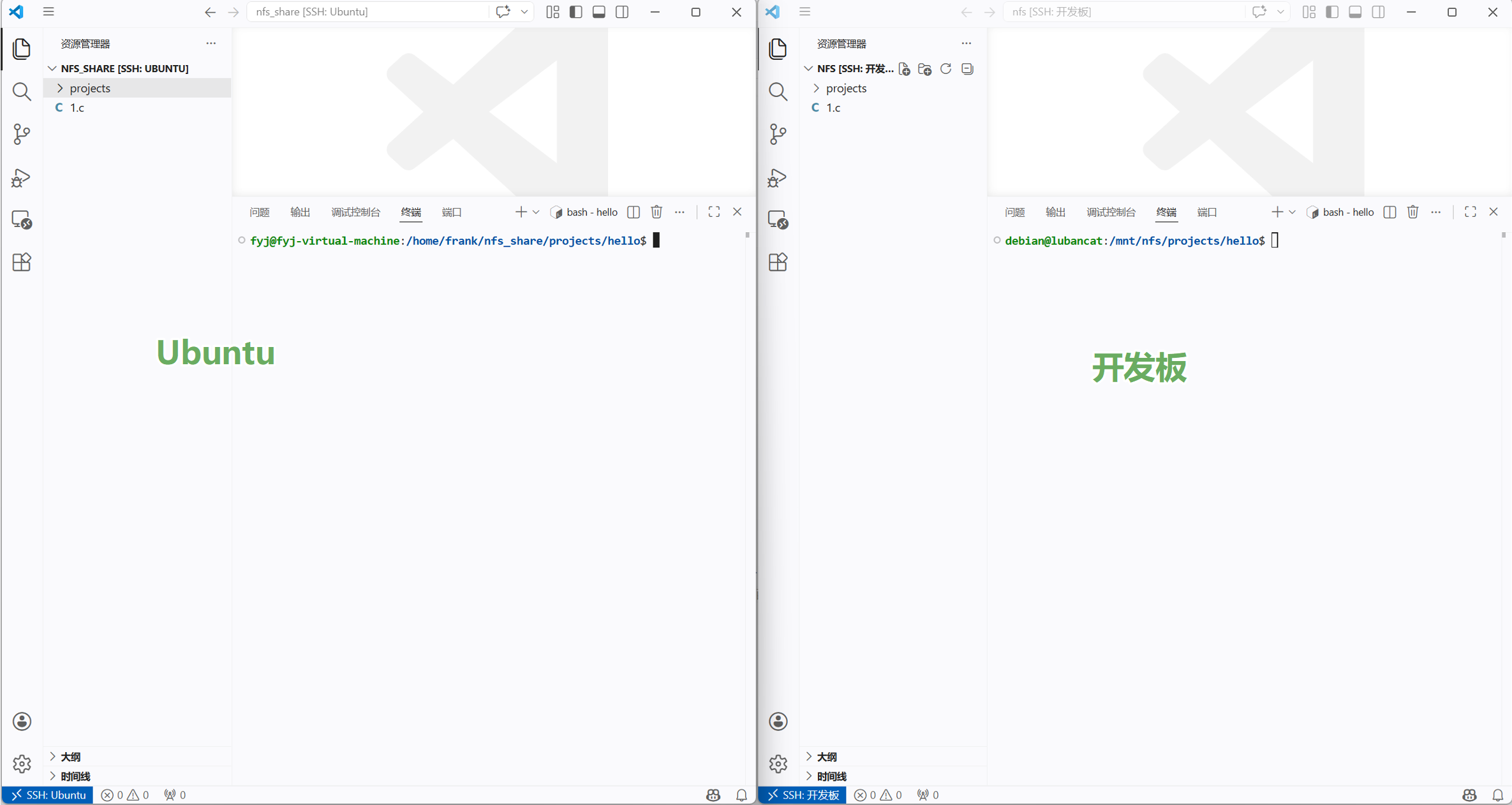Screen dimensions: 1512x805
Task: Toggle primary sidebar in Ubuntu window
Action: pyautogui.click(x=575, y=12)
